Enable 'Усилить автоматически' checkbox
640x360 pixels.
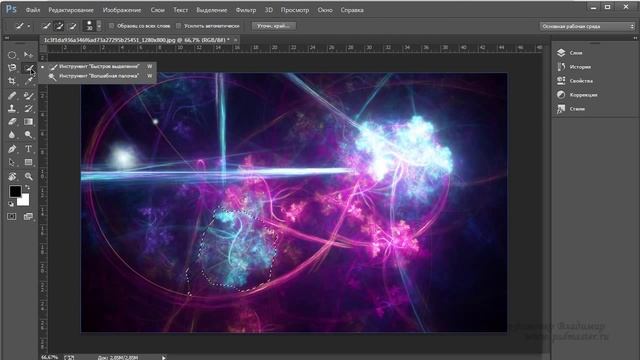click(x=178, y=26)
